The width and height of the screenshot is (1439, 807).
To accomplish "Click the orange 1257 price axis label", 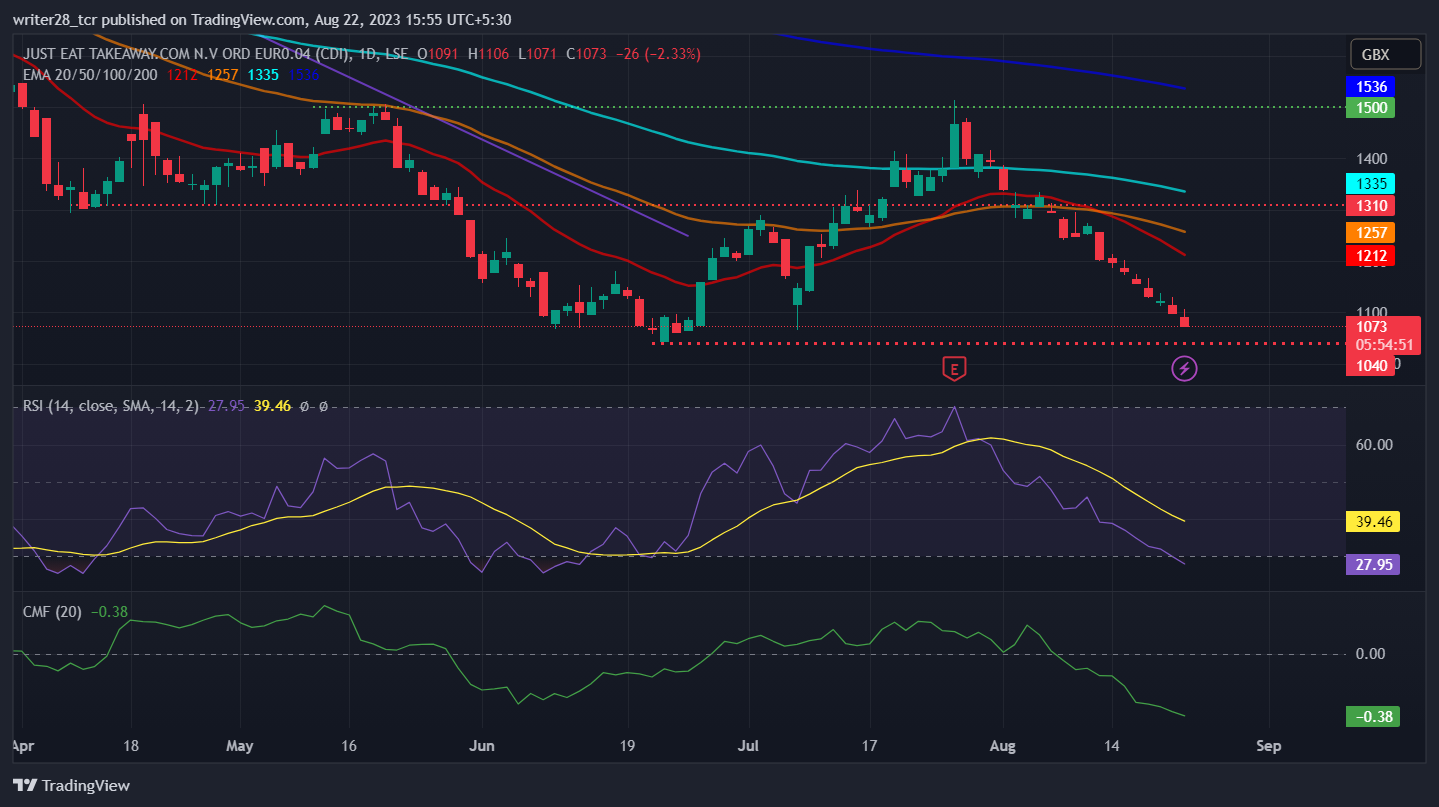I will click(x=1370, y=232).
